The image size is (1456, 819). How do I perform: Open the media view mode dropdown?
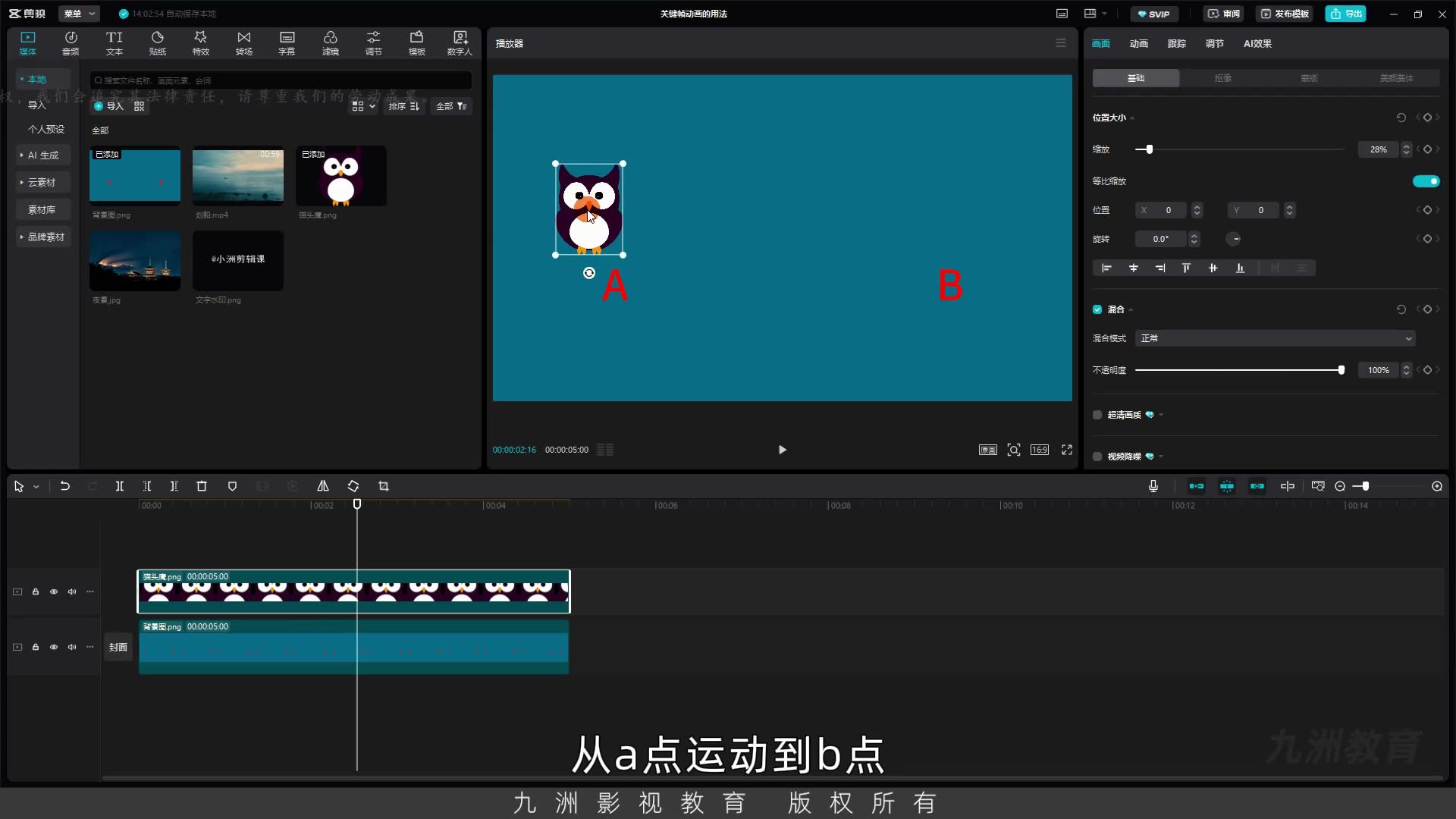coord(363,106)
